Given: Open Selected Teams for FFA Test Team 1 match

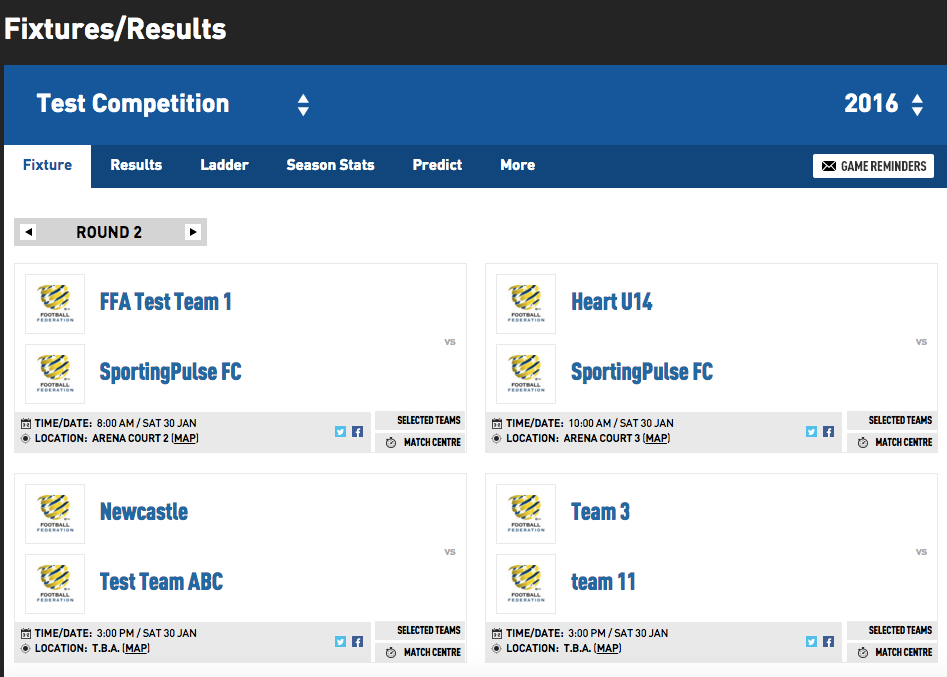Looking at the screenshot, I should coord(420,420).
